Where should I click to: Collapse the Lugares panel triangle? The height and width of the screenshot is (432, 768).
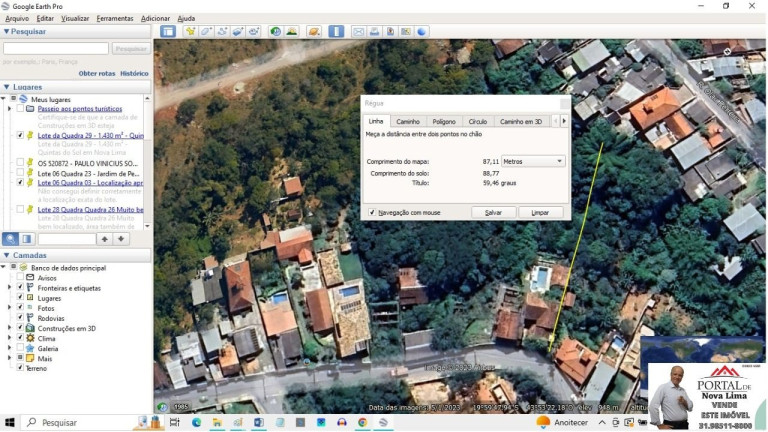[6, 87]
